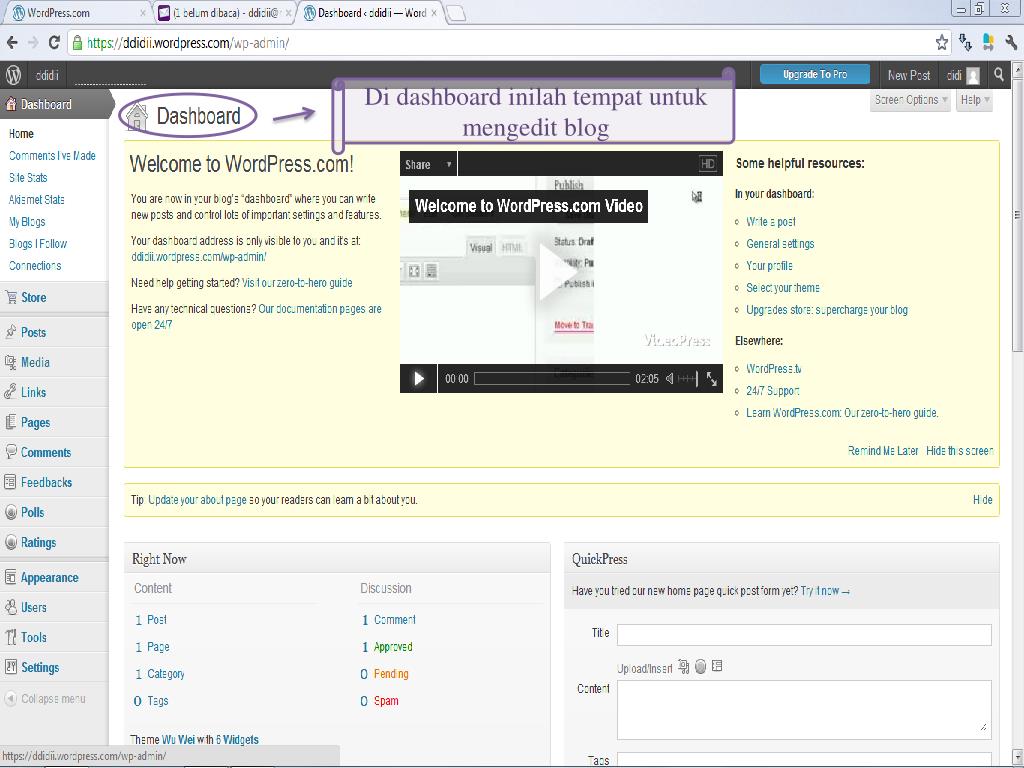This screenshot has height=768, width=1024.
Task: Hide the tip notice
Action: pos(982,500)
